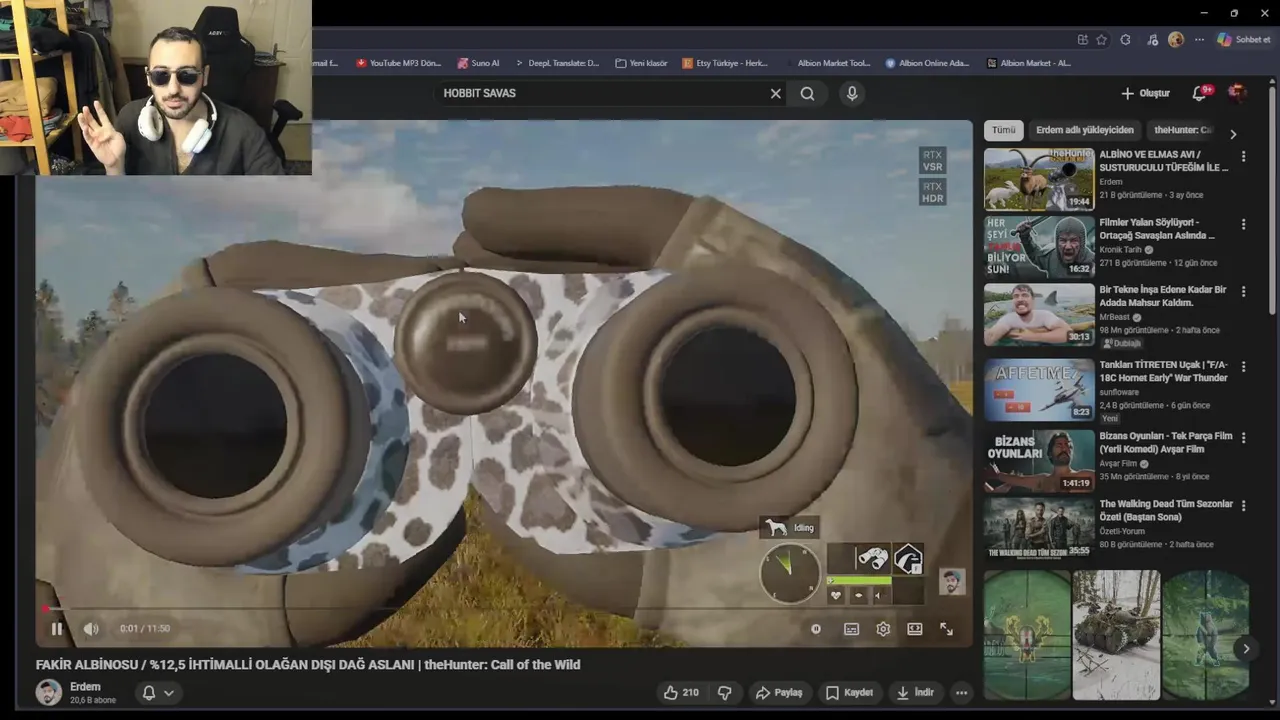Toggle the autoplay switch in player controls

coord(816,629)
